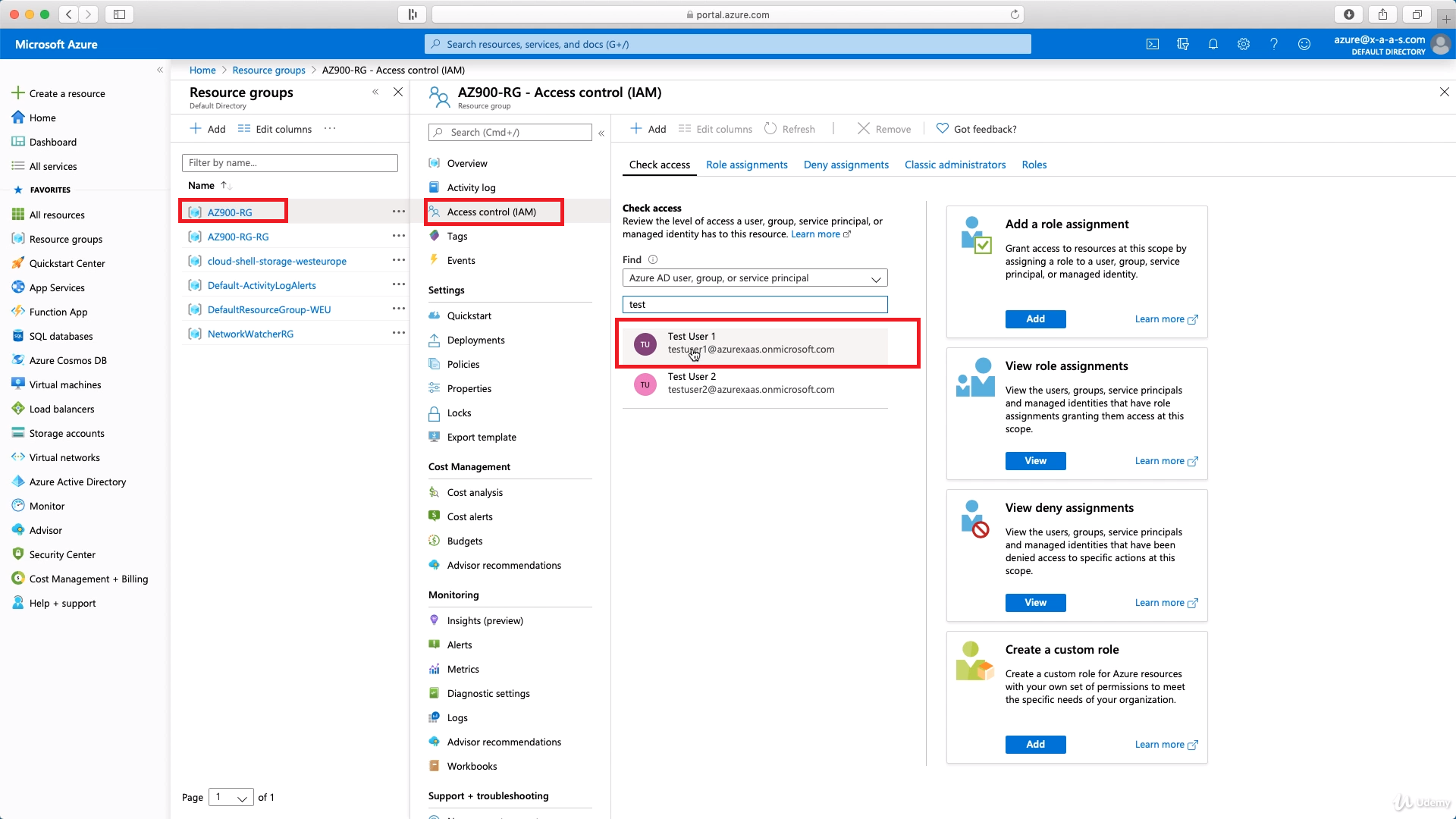Click Add in Create a custom role card

click(x=1035, y=745)
